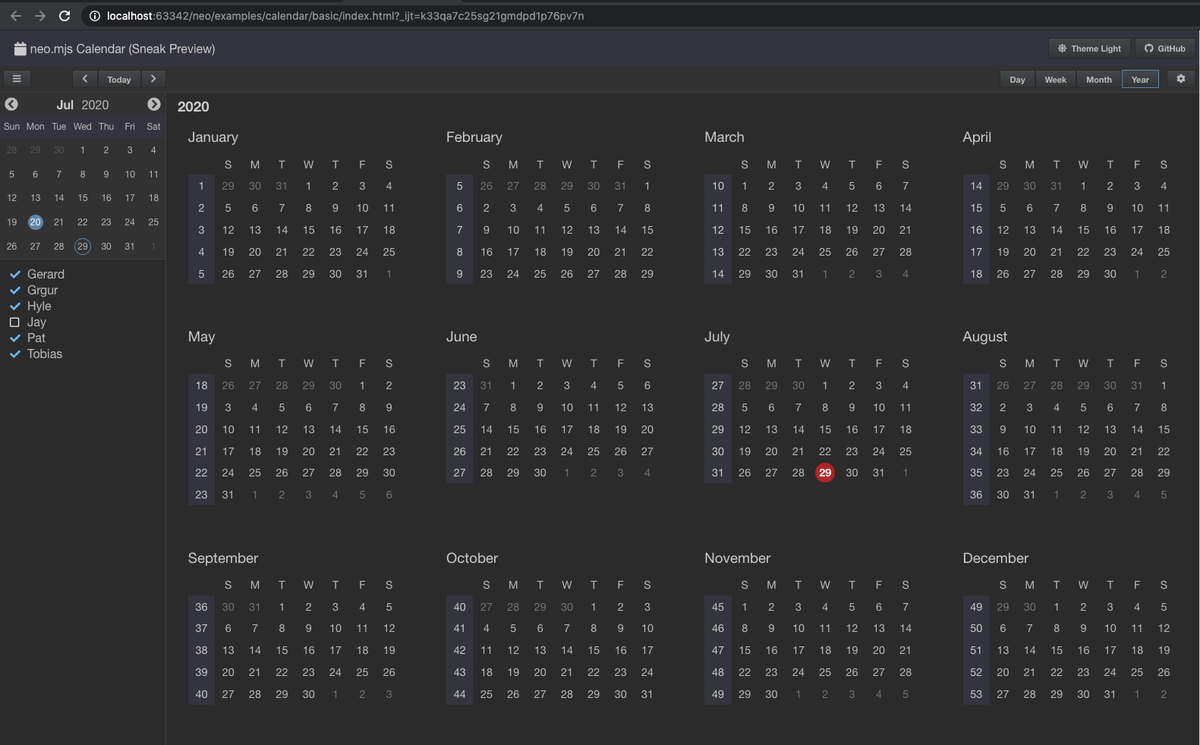Go to next period with right chevron button
The image size is (1200, 745).
click(x=152, y=78)
